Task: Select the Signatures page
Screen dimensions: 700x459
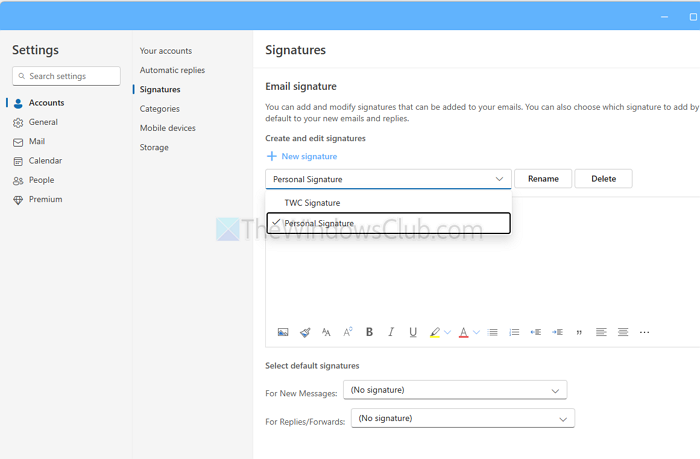Action: [x=160, y=89]
